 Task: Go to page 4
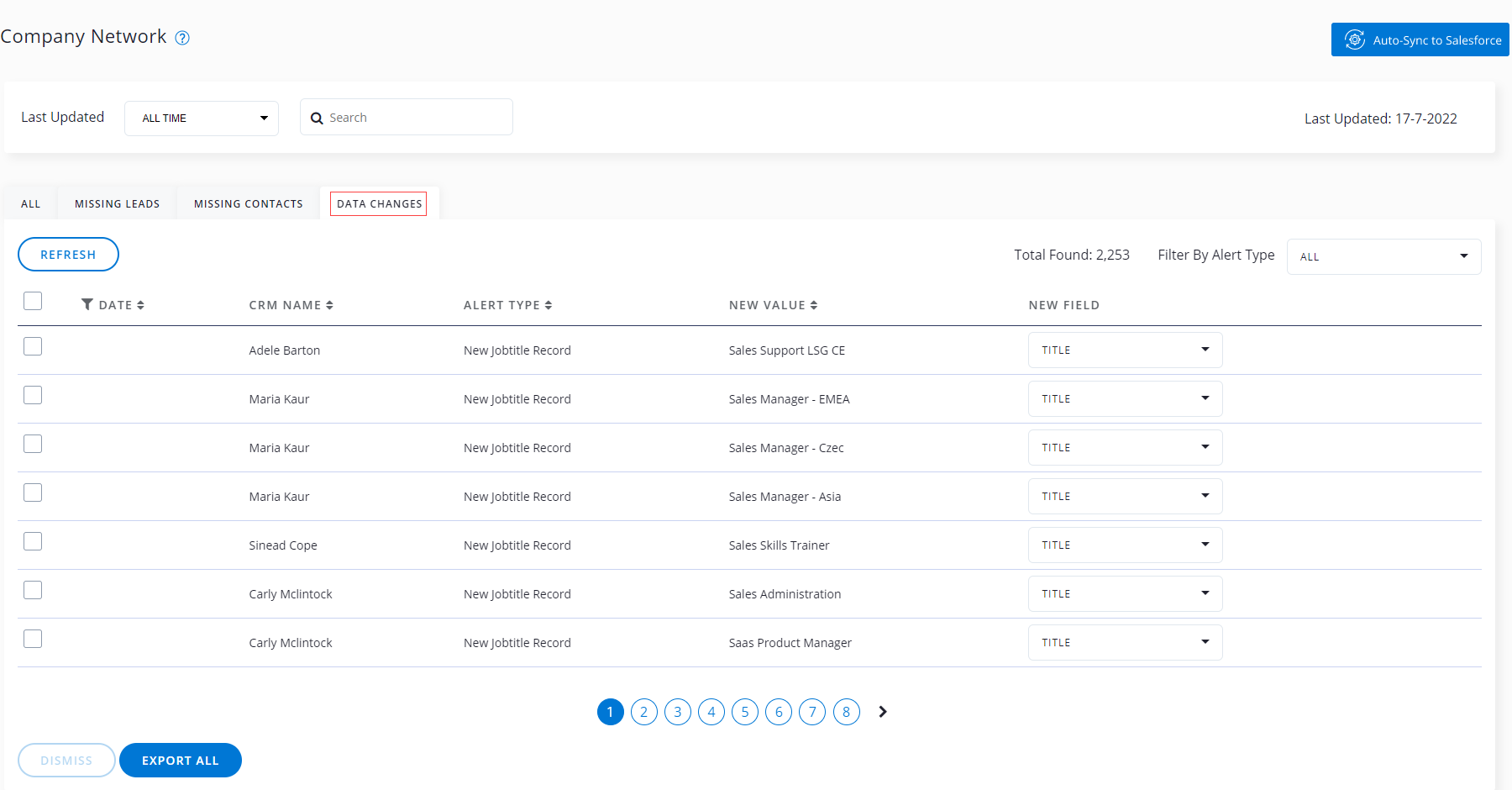711,712
